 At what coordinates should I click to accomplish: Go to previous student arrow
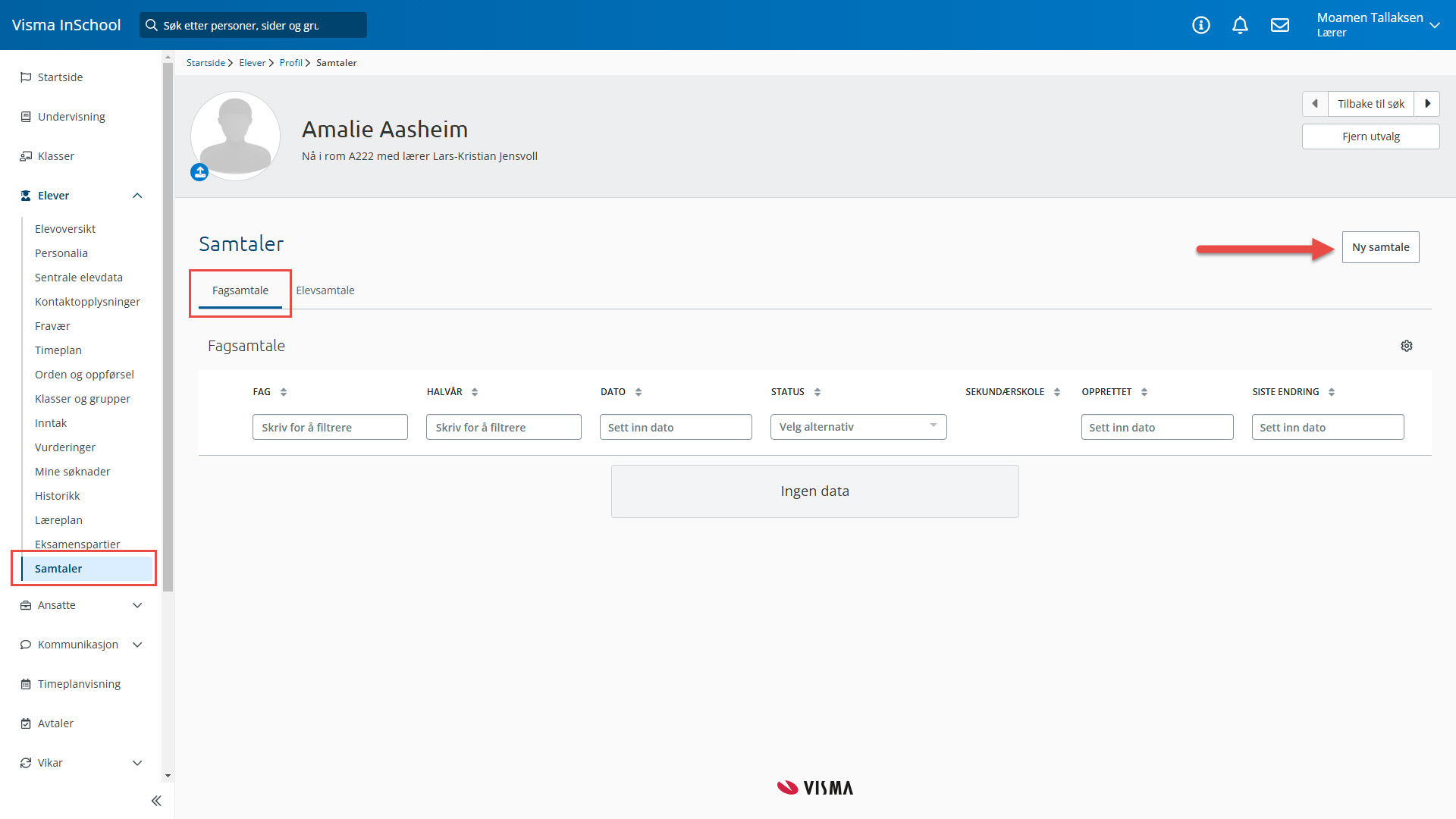1315,104
